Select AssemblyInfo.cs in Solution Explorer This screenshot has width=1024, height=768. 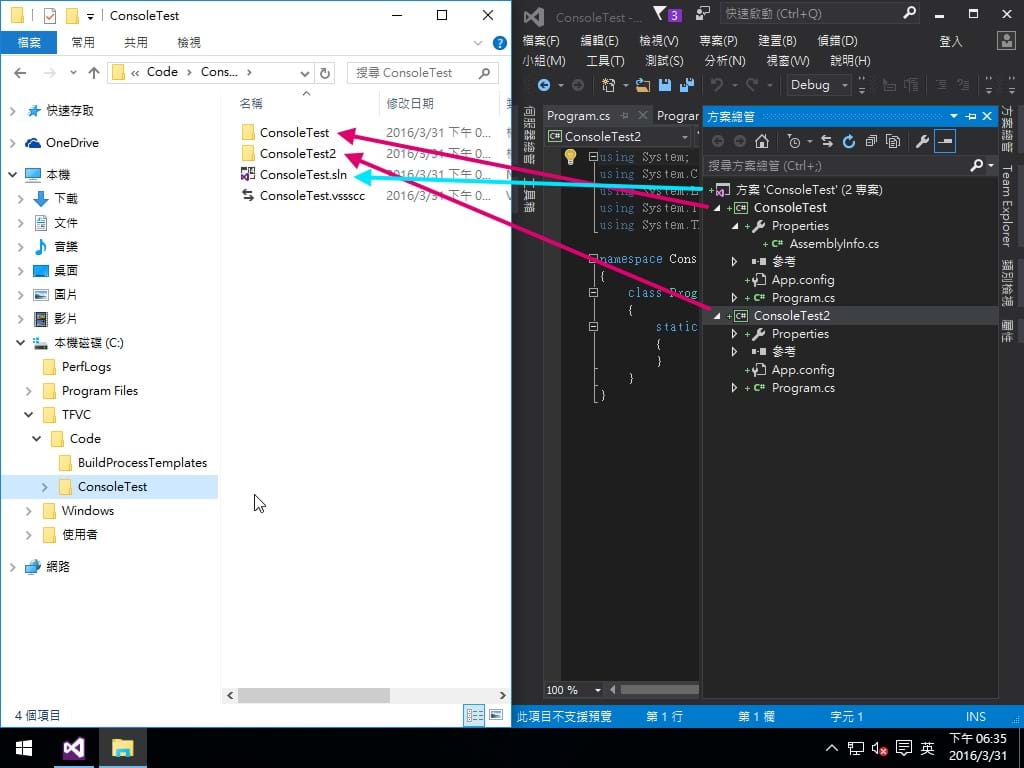pyautogui.click(x=833, y=244)
